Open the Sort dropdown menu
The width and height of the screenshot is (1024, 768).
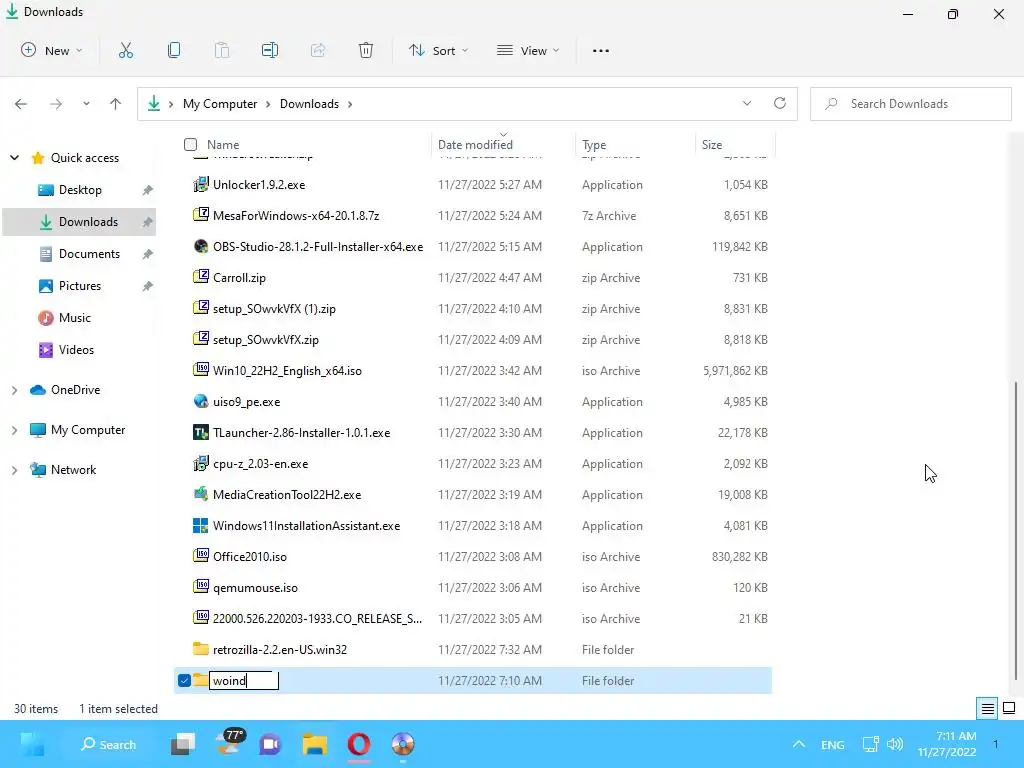438,50
